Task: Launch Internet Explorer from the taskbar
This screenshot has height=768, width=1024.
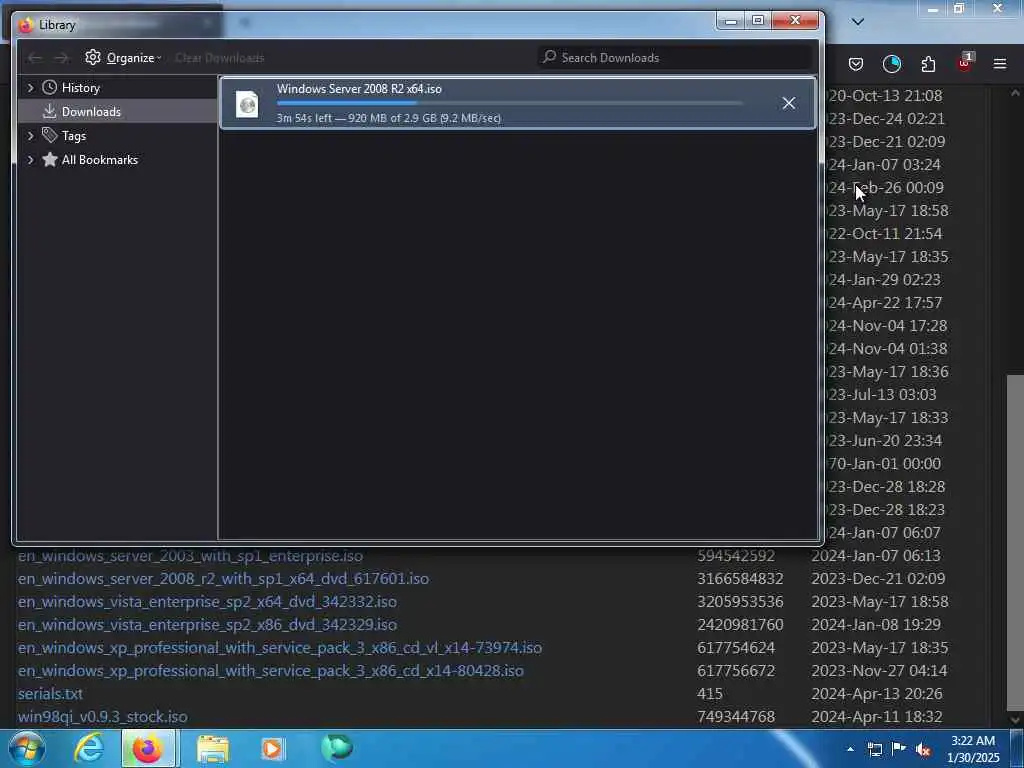Action: [89, 748]
